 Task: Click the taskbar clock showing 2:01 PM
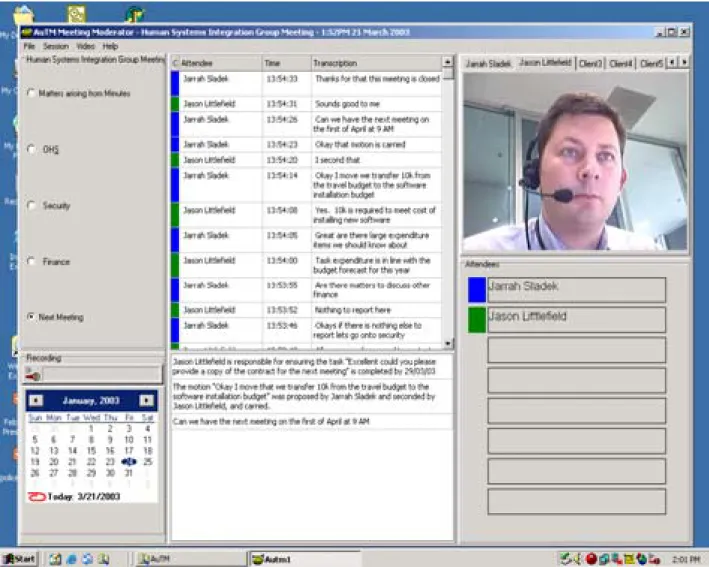click(x=686, y=560)
